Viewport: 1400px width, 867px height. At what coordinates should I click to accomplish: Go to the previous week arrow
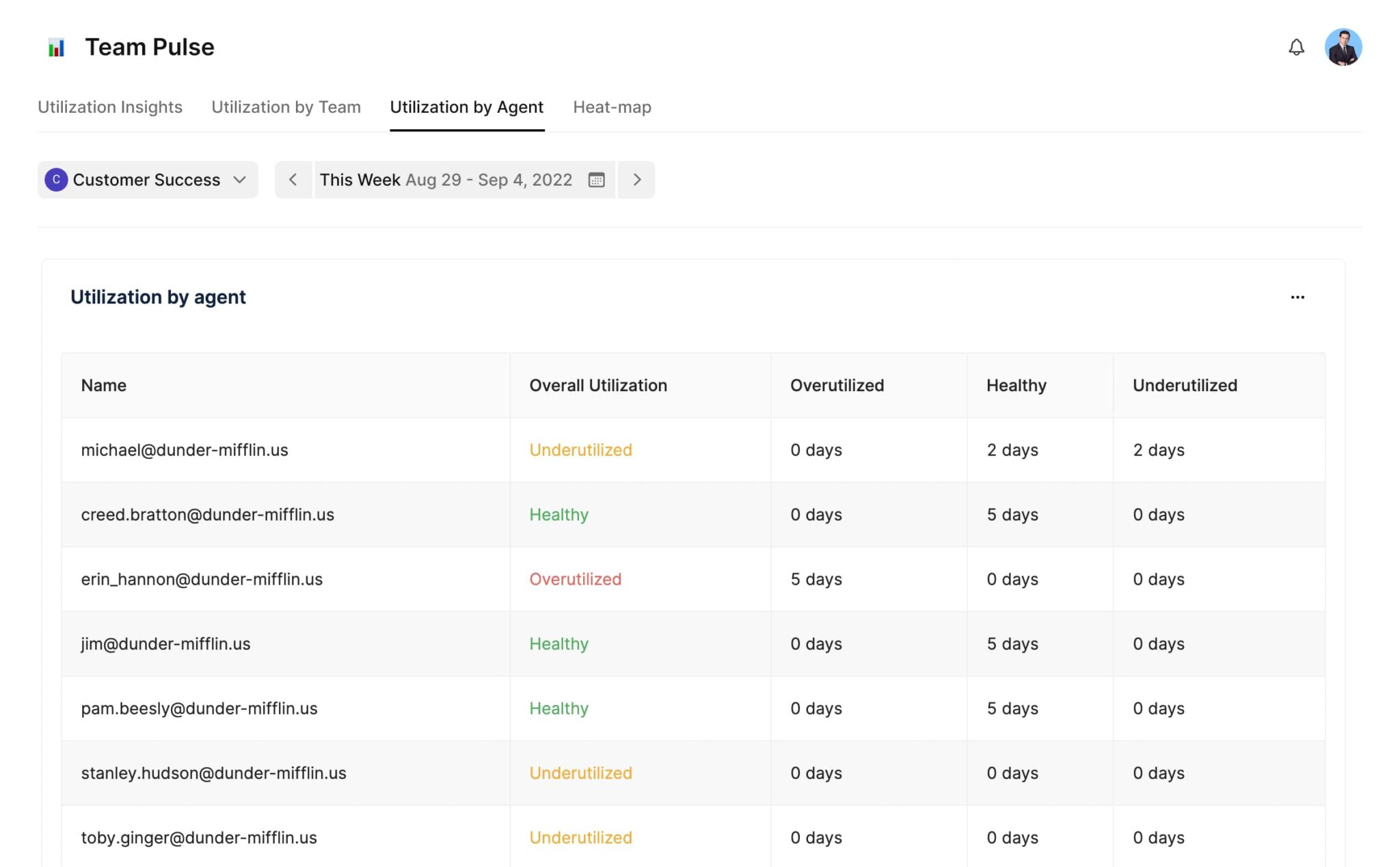click(x=293, y=180)
